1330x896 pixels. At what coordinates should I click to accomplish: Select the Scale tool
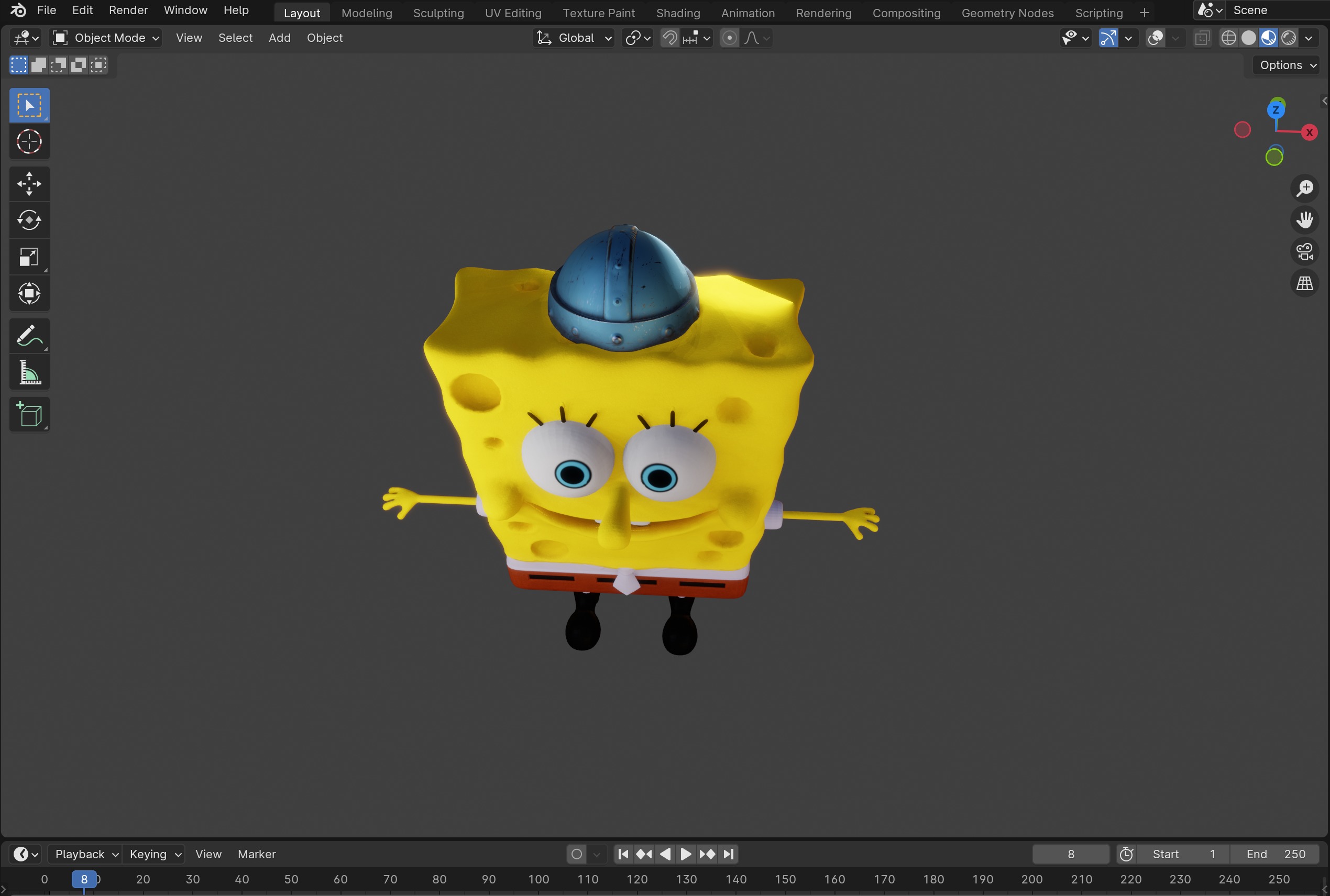pyautogui.click(x=29, y=257)
